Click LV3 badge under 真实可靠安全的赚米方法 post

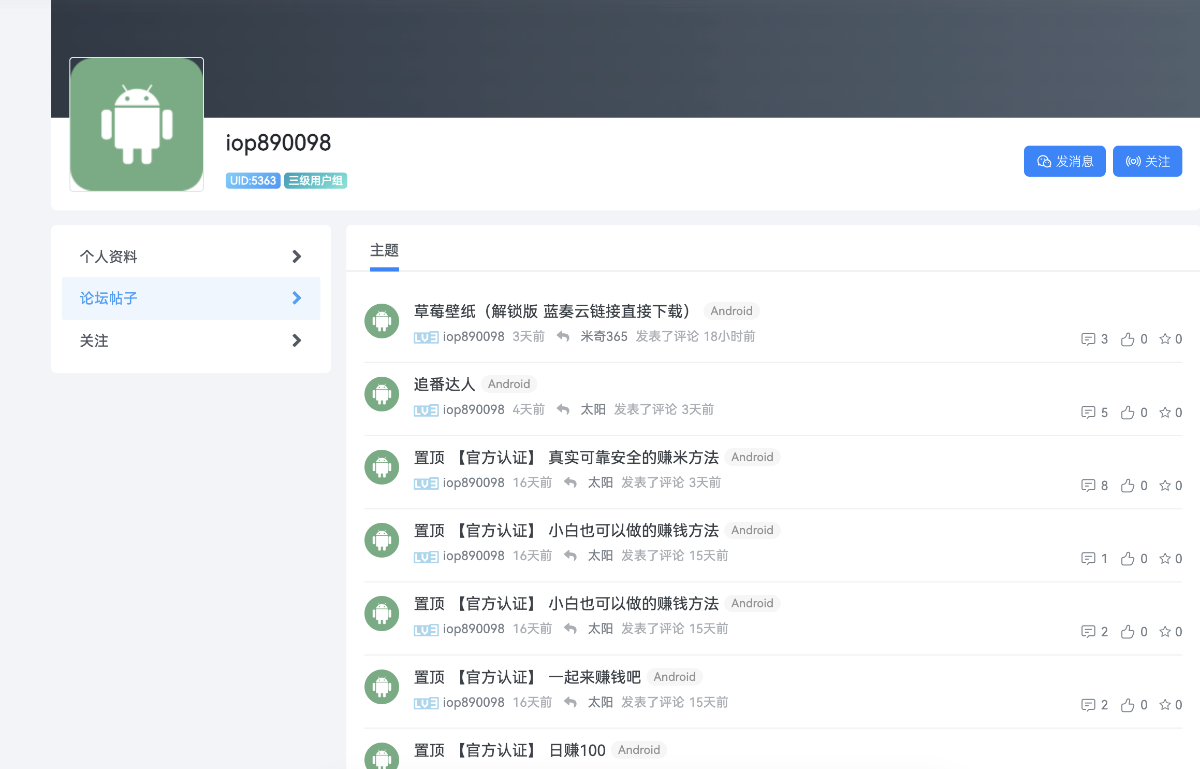pyautogui.click(x=426, y=483)
